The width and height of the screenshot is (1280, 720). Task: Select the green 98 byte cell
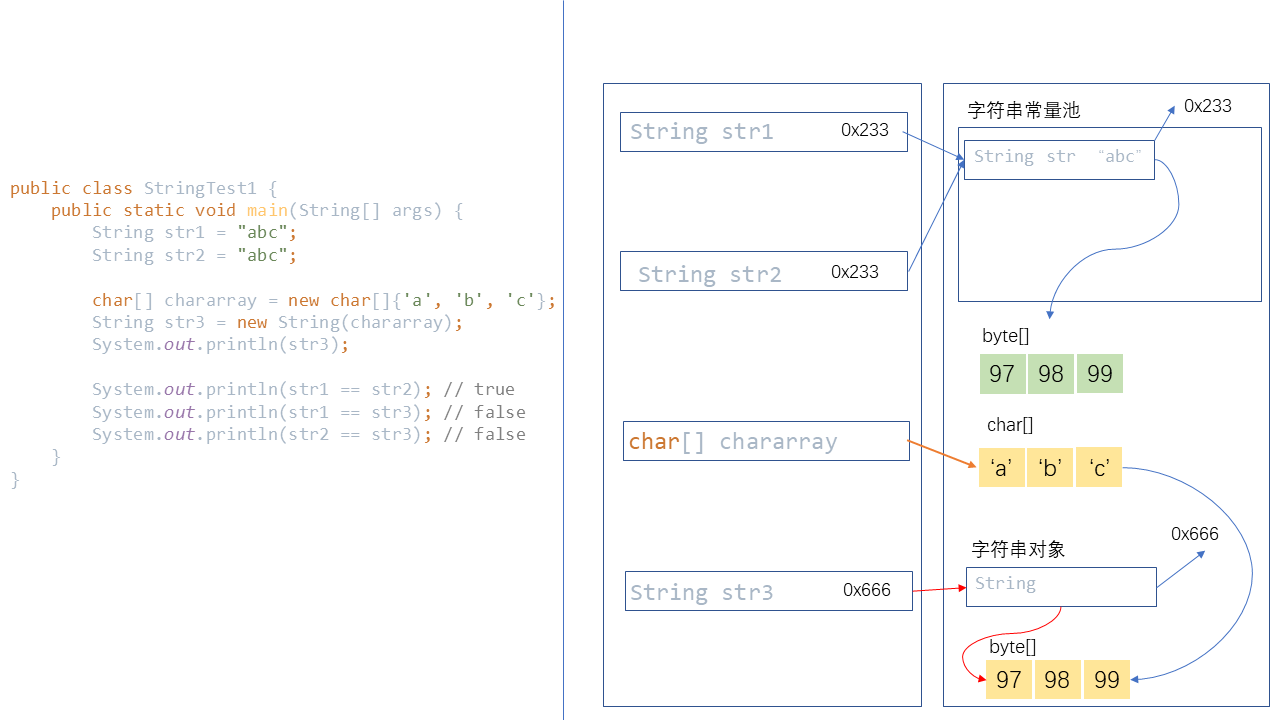(x=1051, y=374)
